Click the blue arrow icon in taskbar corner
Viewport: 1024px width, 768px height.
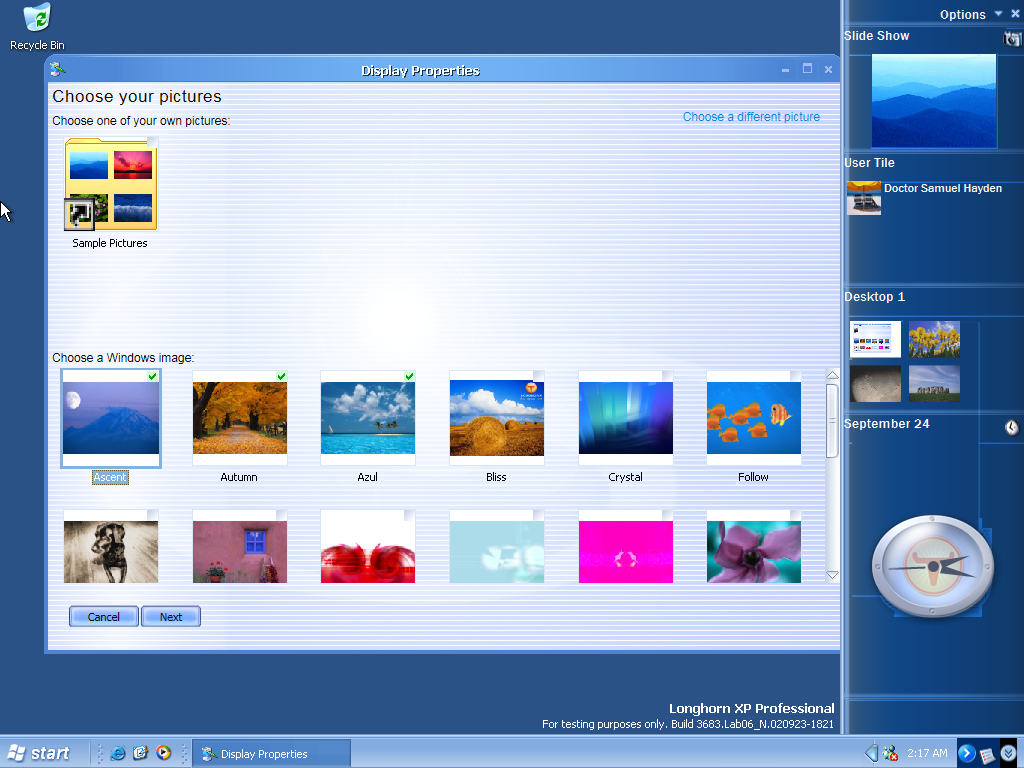click(967, 753)
